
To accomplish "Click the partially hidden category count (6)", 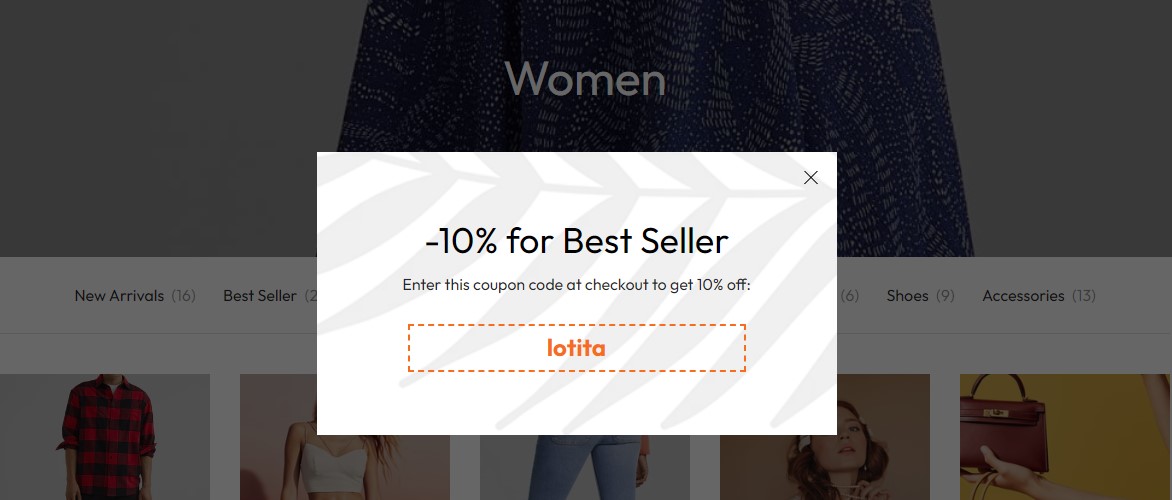I will click(x=850, y=296).
